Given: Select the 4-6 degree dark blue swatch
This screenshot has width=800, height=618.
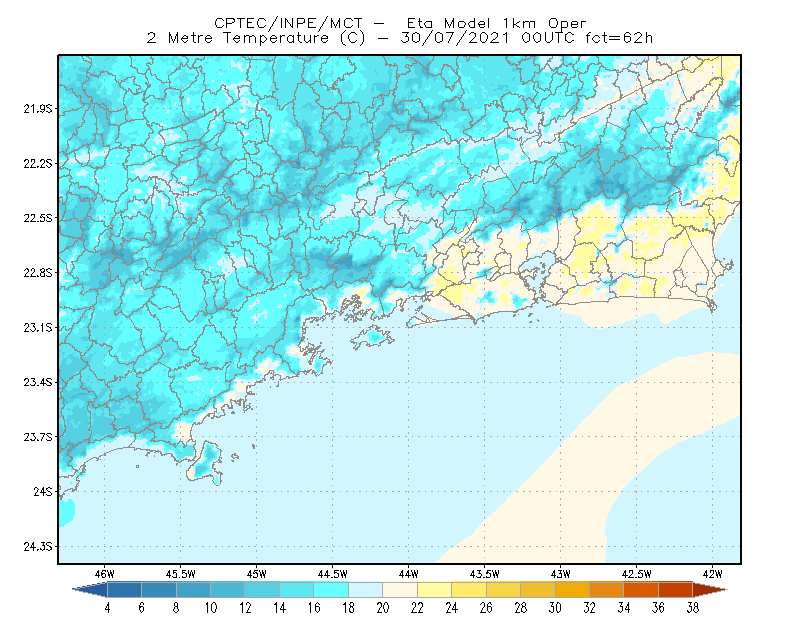Looking at the screenshot, I should tap(124, 589).
